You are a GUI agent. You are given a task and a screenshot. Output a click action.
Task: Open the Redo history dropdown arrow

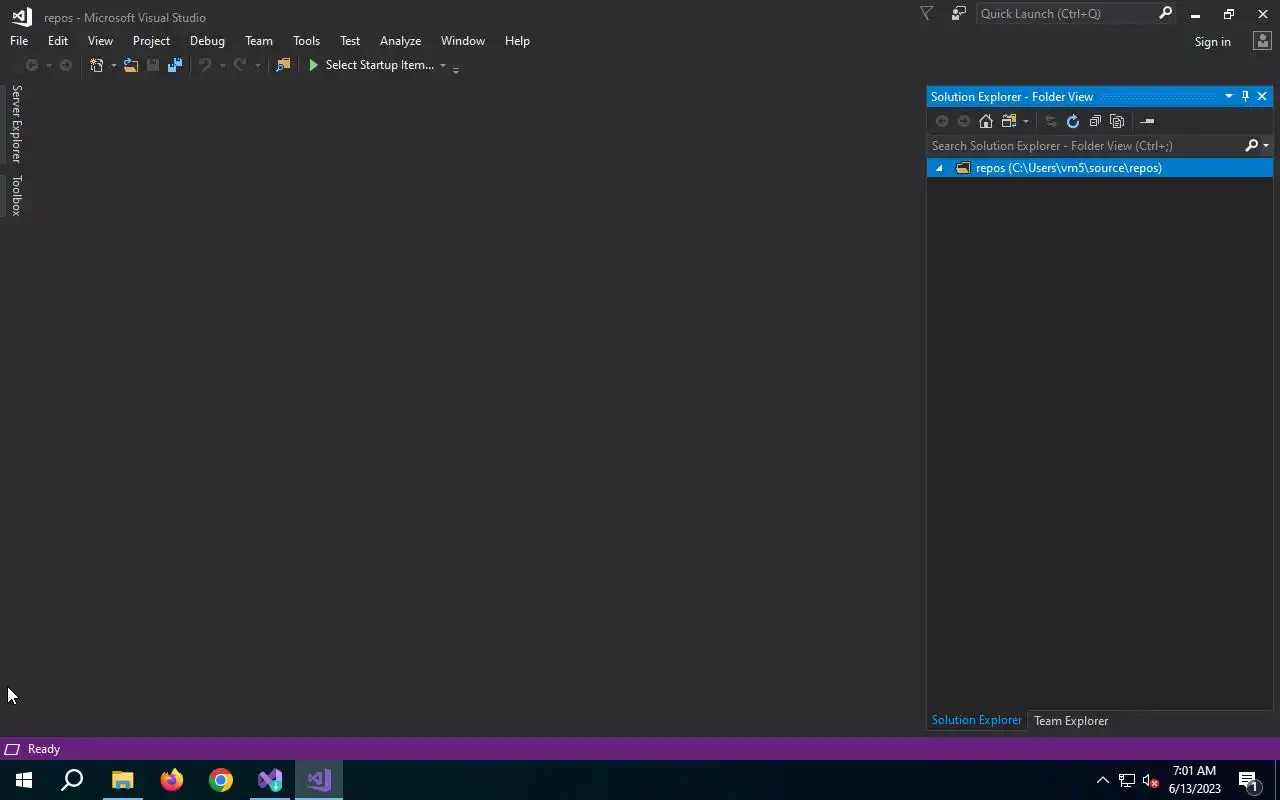click(257, 66)
